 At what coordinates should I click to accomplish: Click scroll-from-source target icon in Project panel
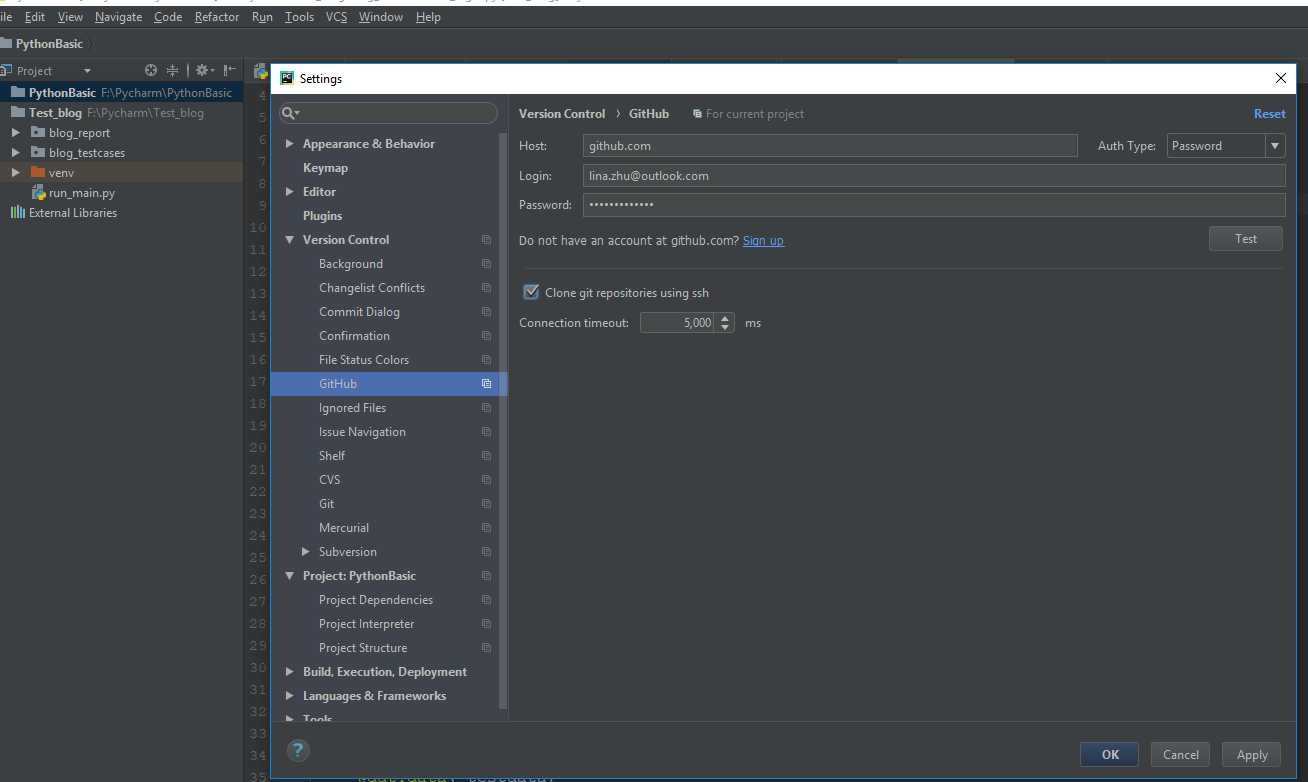tap(151, 70)
